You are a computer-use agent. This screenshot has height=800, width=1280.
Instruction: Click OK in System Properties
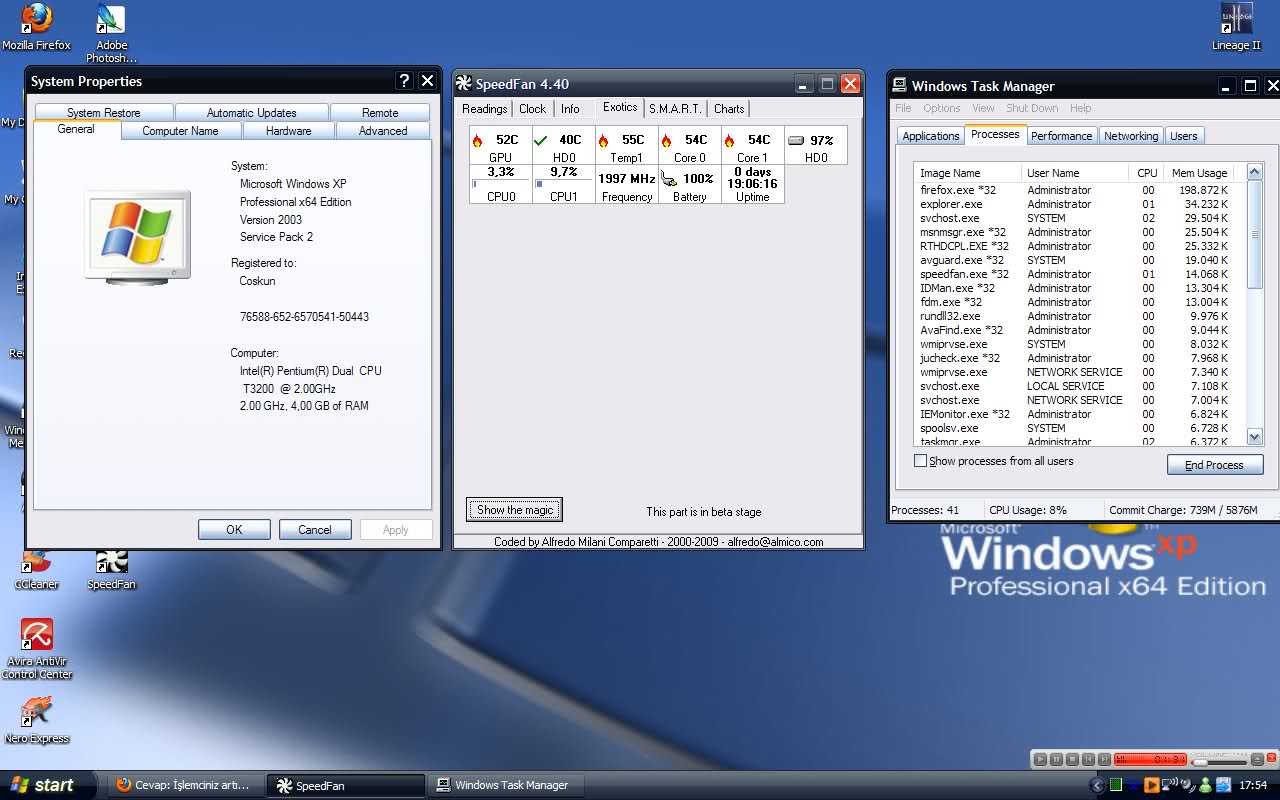pyautogui.click(x=234, y=529)
